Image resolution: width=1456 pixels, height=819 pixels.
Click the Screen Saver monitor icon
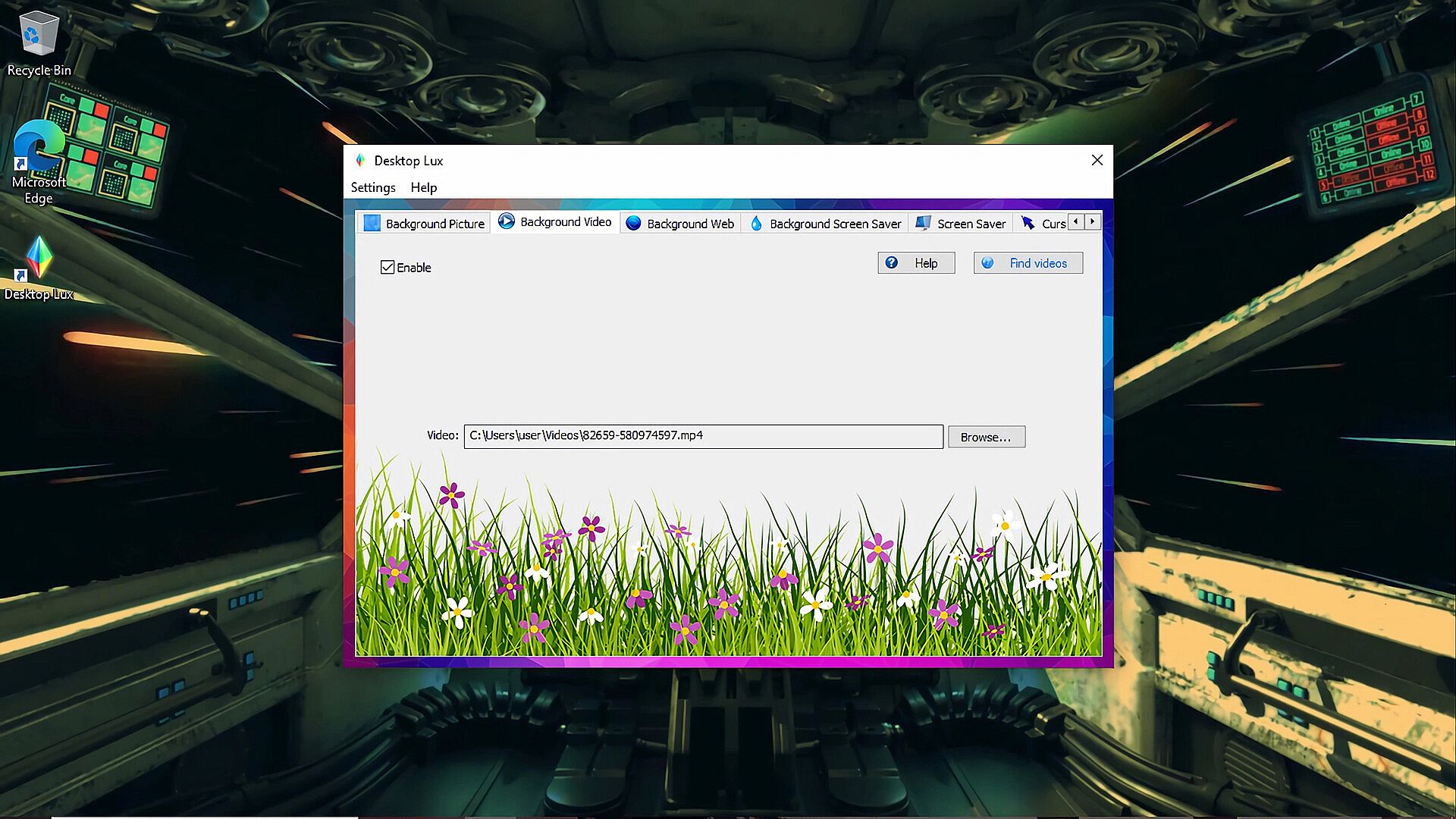tap(923, 223)
